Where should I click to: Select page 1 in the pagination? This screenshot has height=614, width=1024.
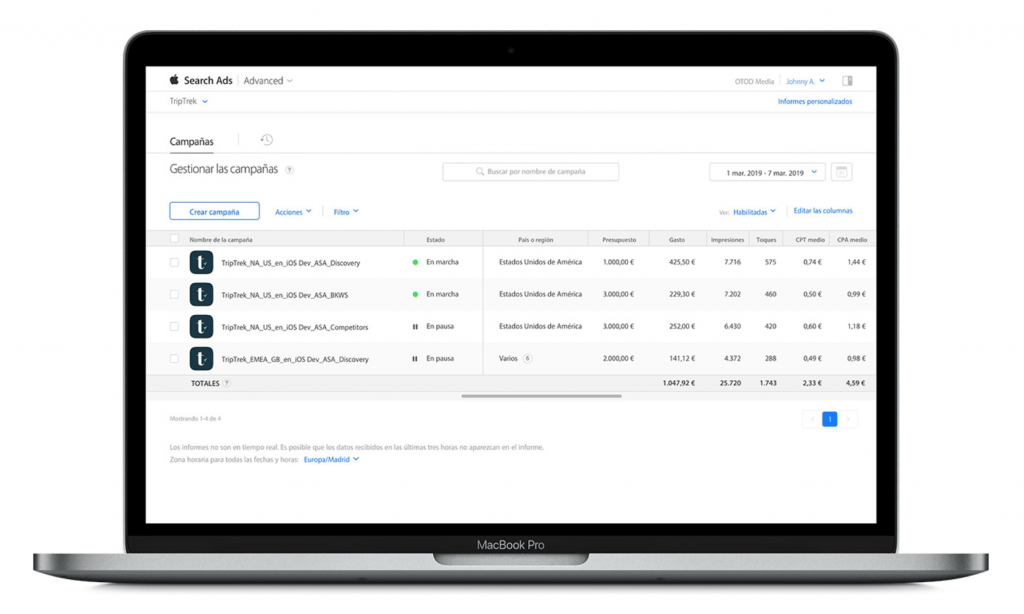click(x=829, y=419)
